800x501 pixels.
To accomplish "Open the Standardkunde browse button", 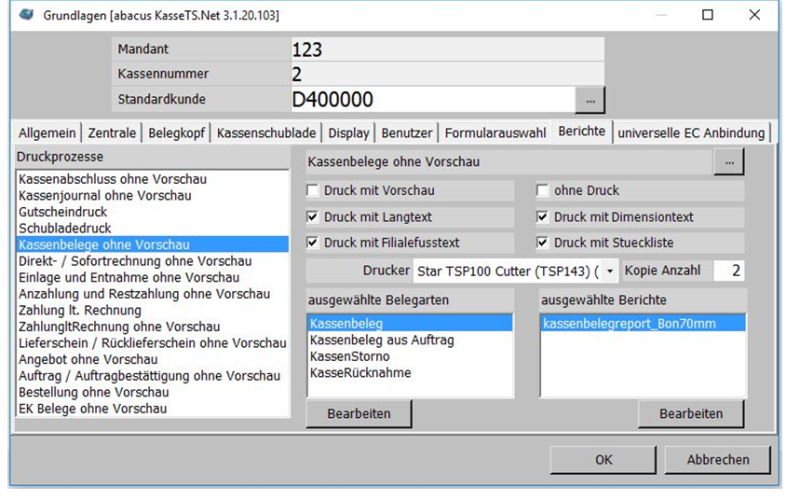I will [x=590, y=100].
